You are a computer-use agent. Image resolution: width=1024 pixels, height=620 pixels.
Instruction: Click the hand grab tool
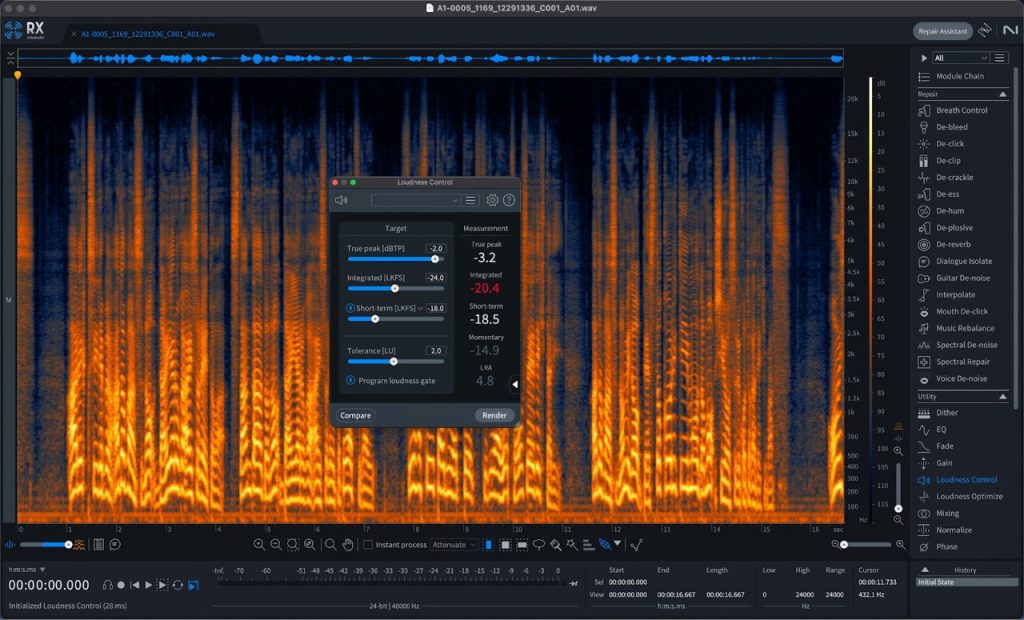pos(348,545)
